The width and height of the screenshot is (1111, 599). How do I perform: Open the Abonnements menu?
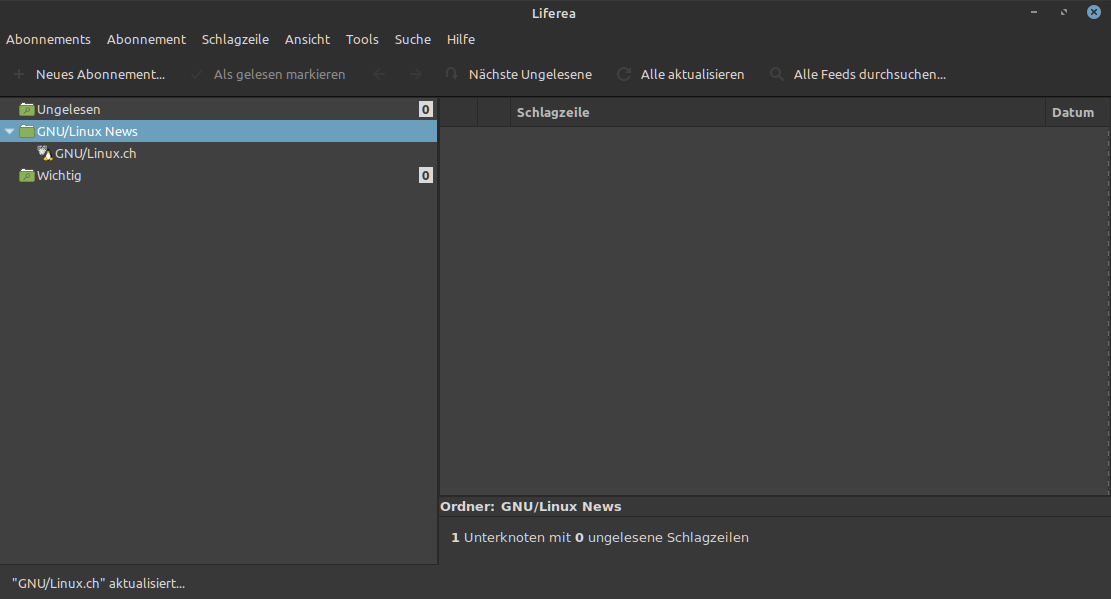coord(48,40)
